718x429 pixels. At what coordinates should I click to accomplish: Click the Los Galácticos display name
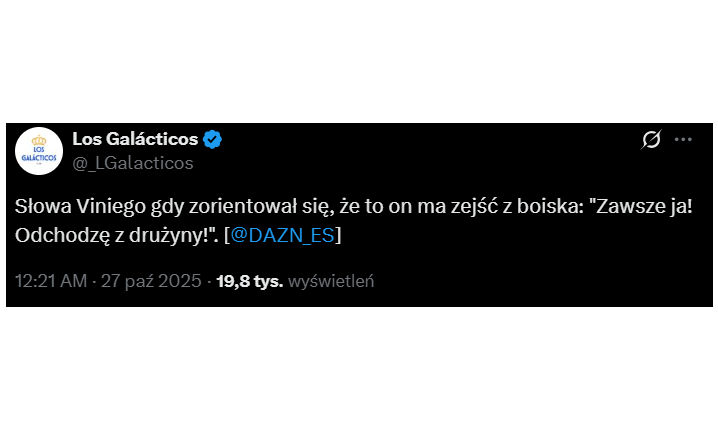click(x=135, y=139)
